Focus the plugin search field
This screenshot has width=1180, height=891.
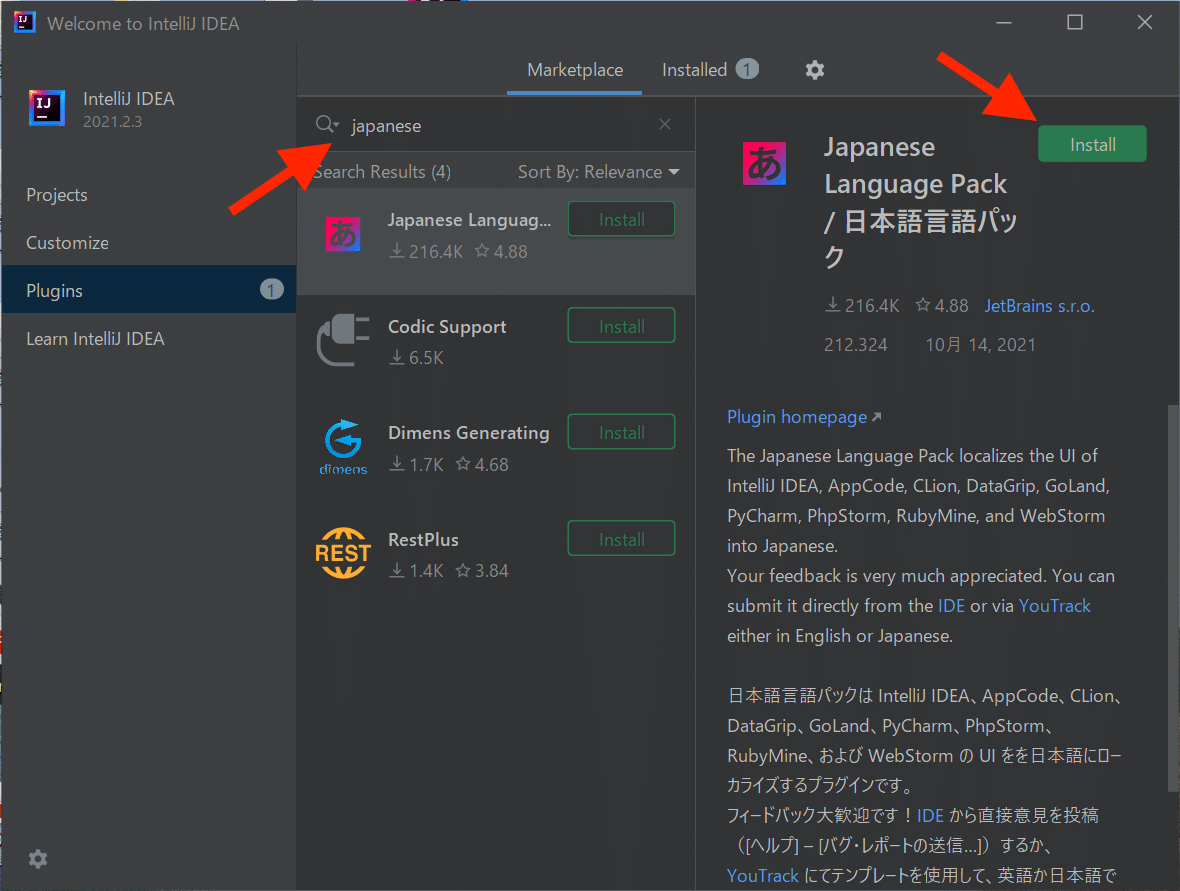[497, 125]
